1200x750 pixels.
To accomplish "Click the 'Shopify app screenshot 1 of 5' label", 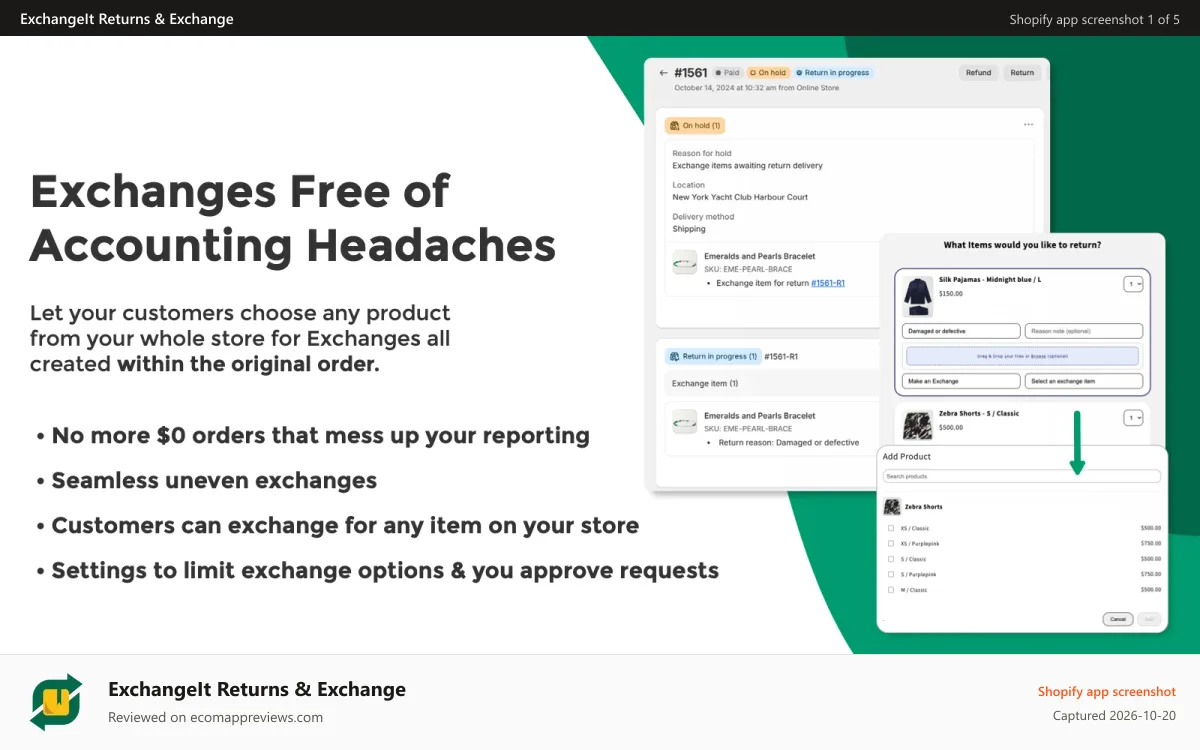I will [1095, 19].
